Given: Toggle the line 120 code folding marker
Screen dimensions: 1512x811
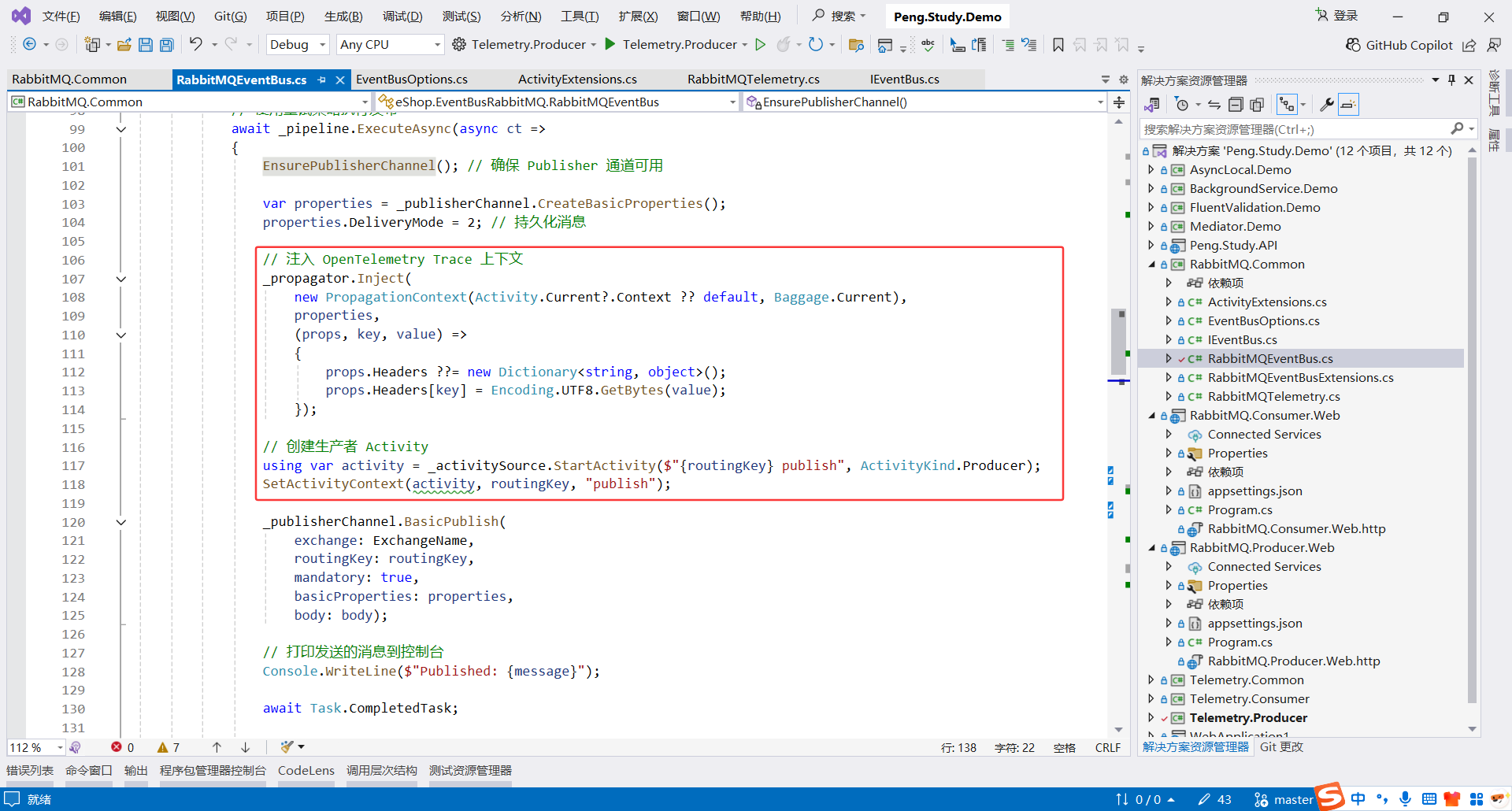Looking at the screenshot, I should [121, 522].
